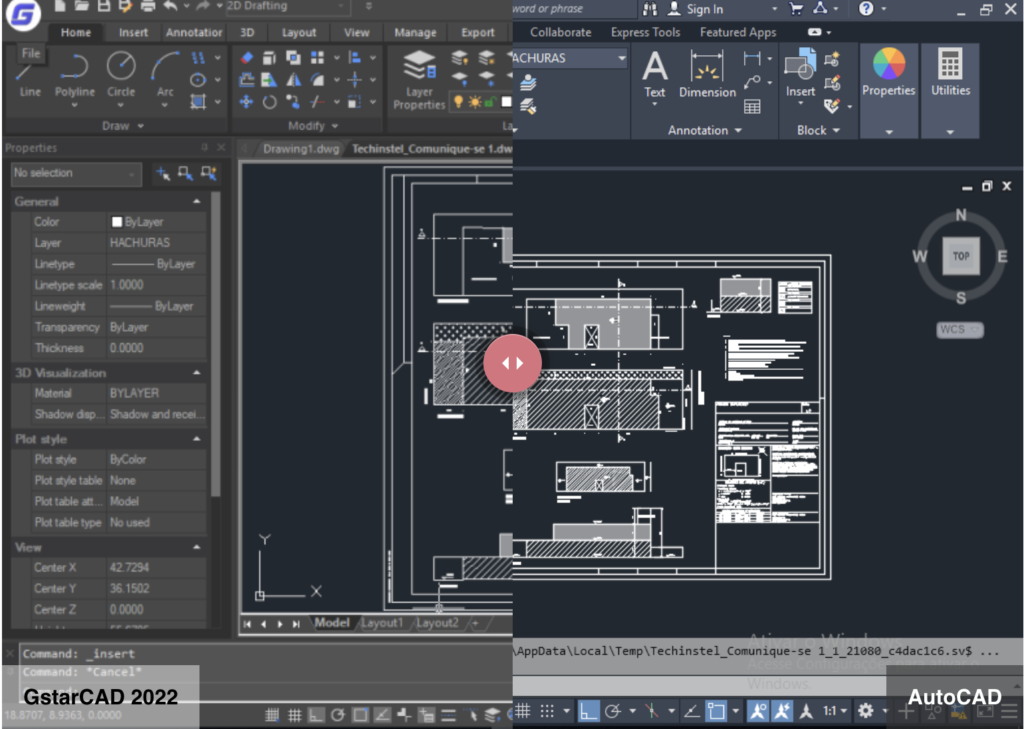Click the shopping cart icon in AutoCAD
This screenshot has width=1024, height=729.
pyautogui.click(x=796, y=8)
